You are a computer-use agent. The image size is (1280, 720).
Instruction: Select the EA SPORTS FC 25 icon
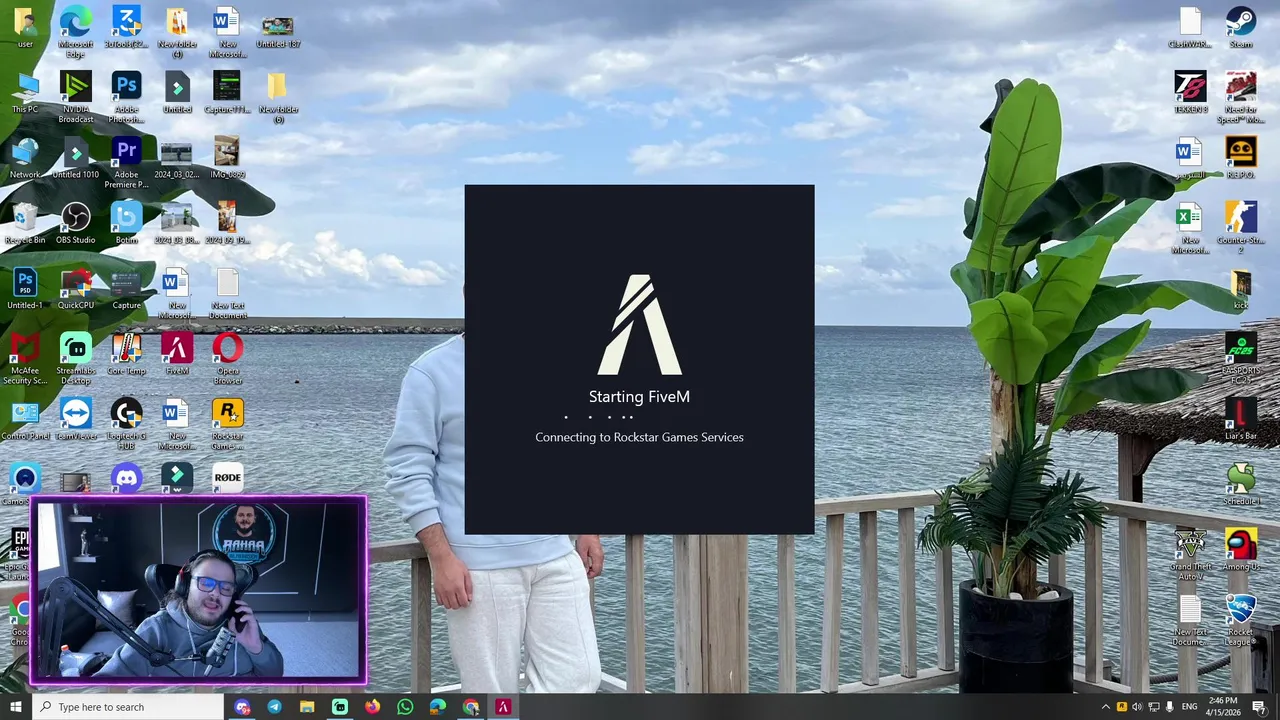click(1240, 360)
